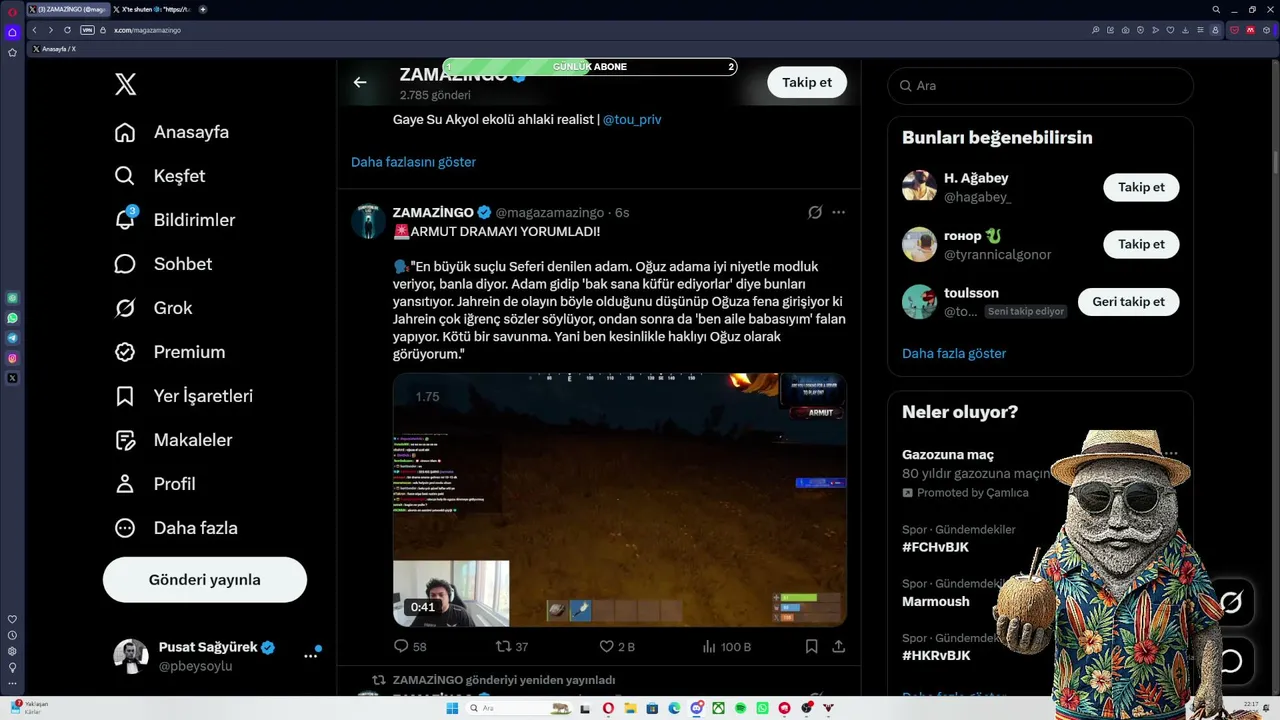Open the Grok floating button at right
Screen dimensions: 1280x720
coord(1231,601)
